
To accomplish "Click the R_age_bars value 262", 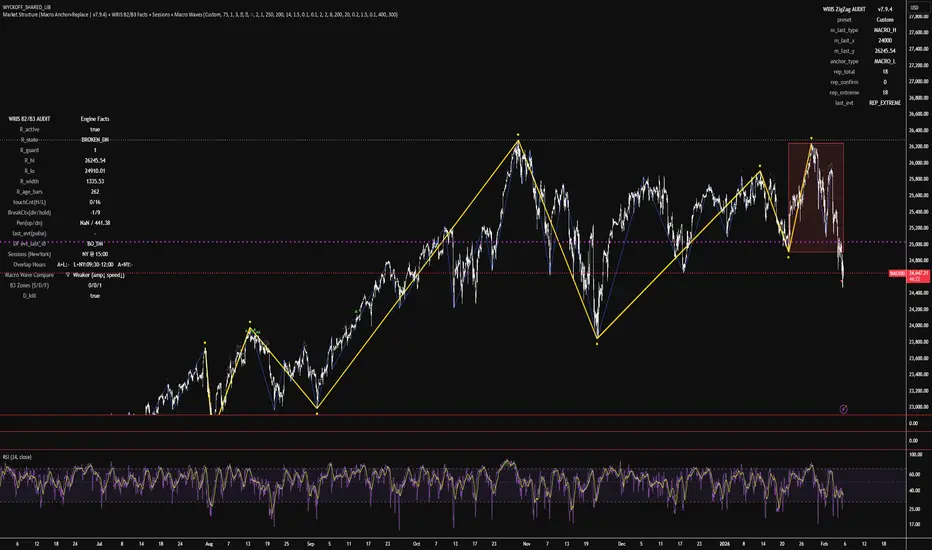I will 95,191.
